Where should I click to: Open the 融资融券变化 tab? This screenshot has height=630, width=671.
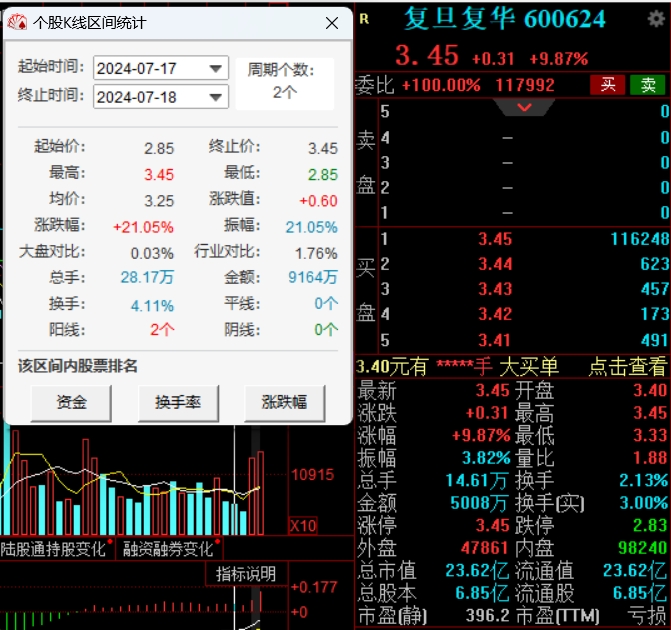point(168,549)
